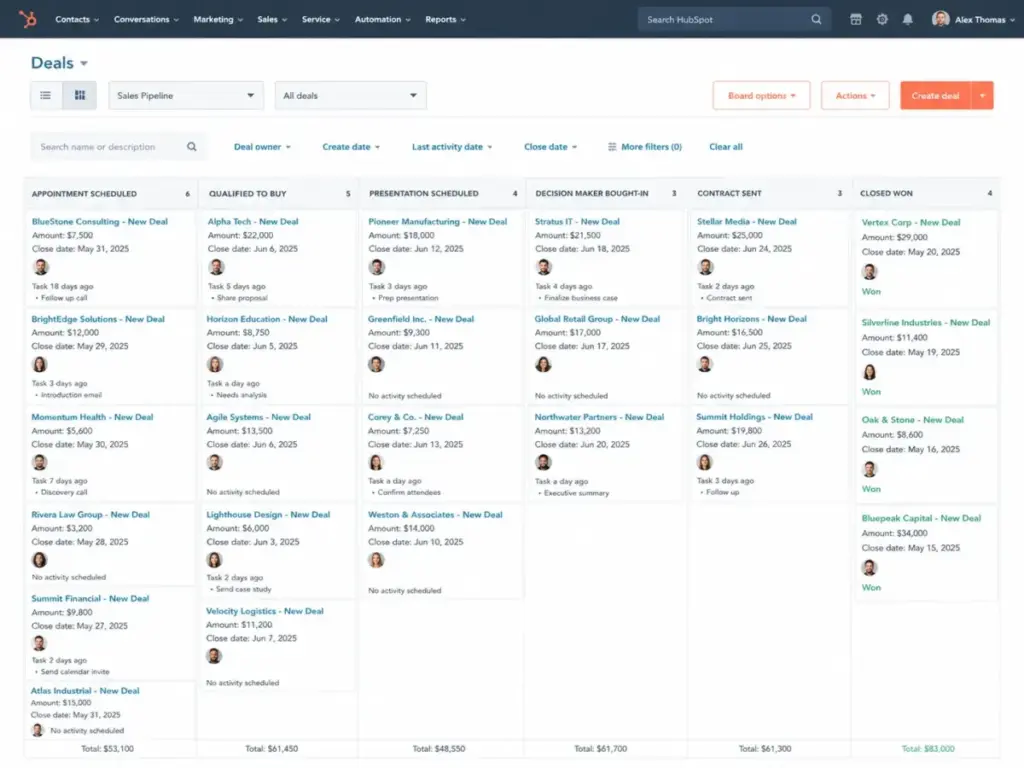
Task: Open the Automation menu
Action: pyautogui.click(x=383, y=20)
